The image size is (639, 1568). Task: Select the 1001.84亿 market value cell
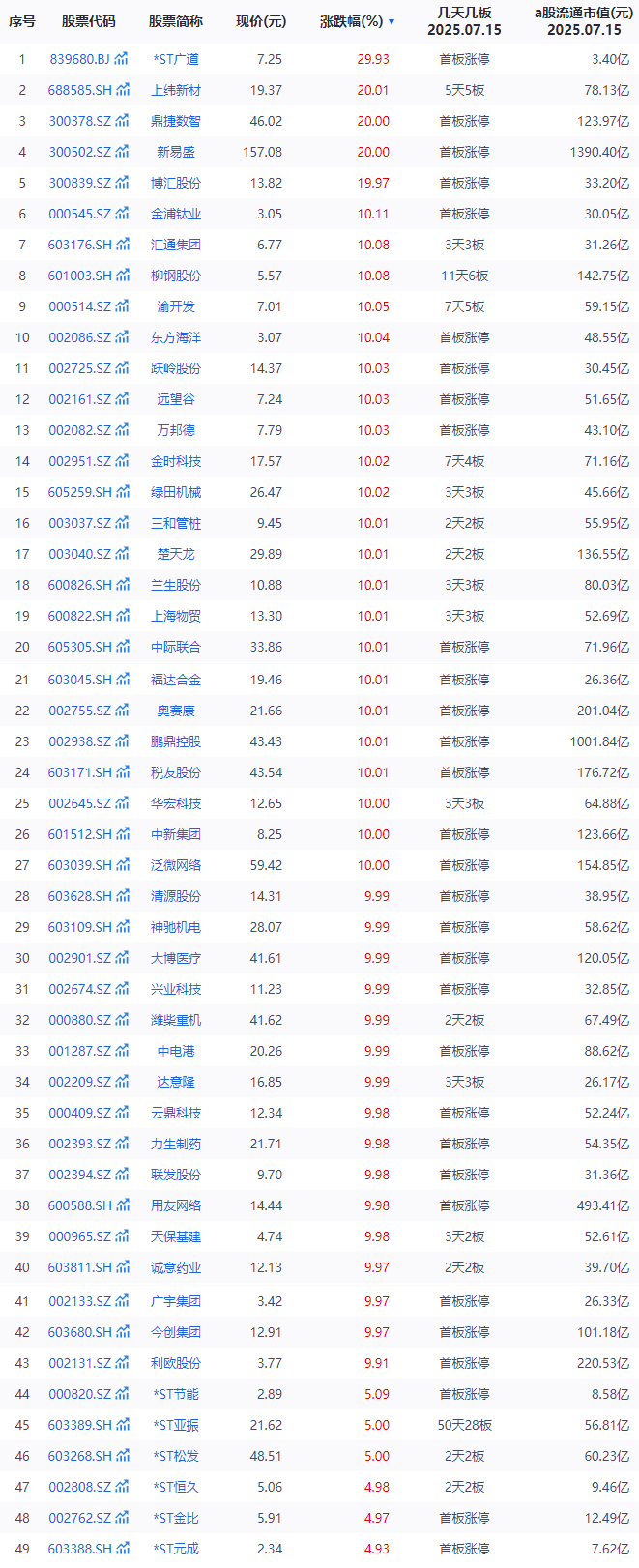598,741
